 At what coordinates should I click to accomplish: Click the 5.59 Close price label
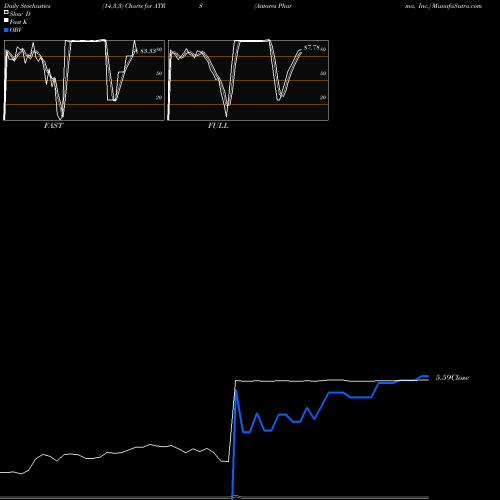tap(452, 378)
